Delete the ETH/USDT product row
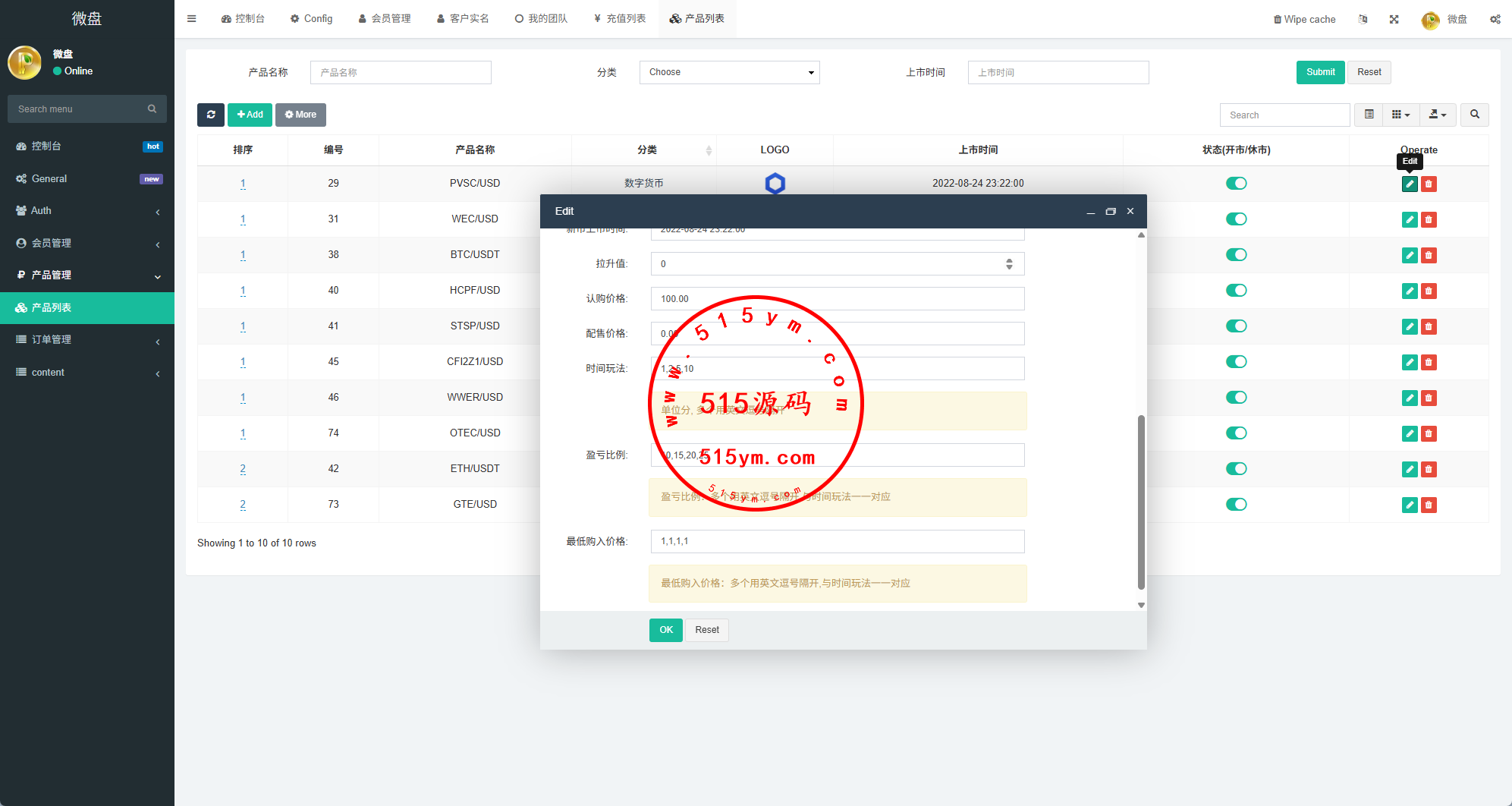This screenshot has width=1512, height=806. point(1429,469)
